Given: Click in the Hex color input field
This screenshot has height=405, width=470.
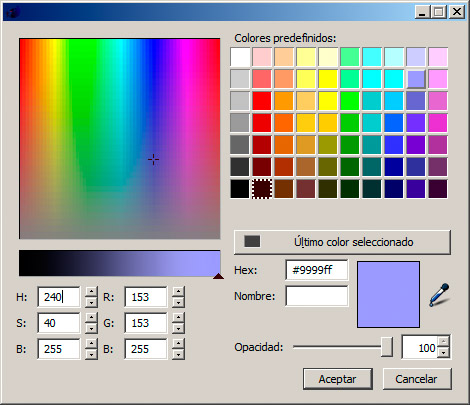Looking at the screenshot, I should tap(317, 270).
